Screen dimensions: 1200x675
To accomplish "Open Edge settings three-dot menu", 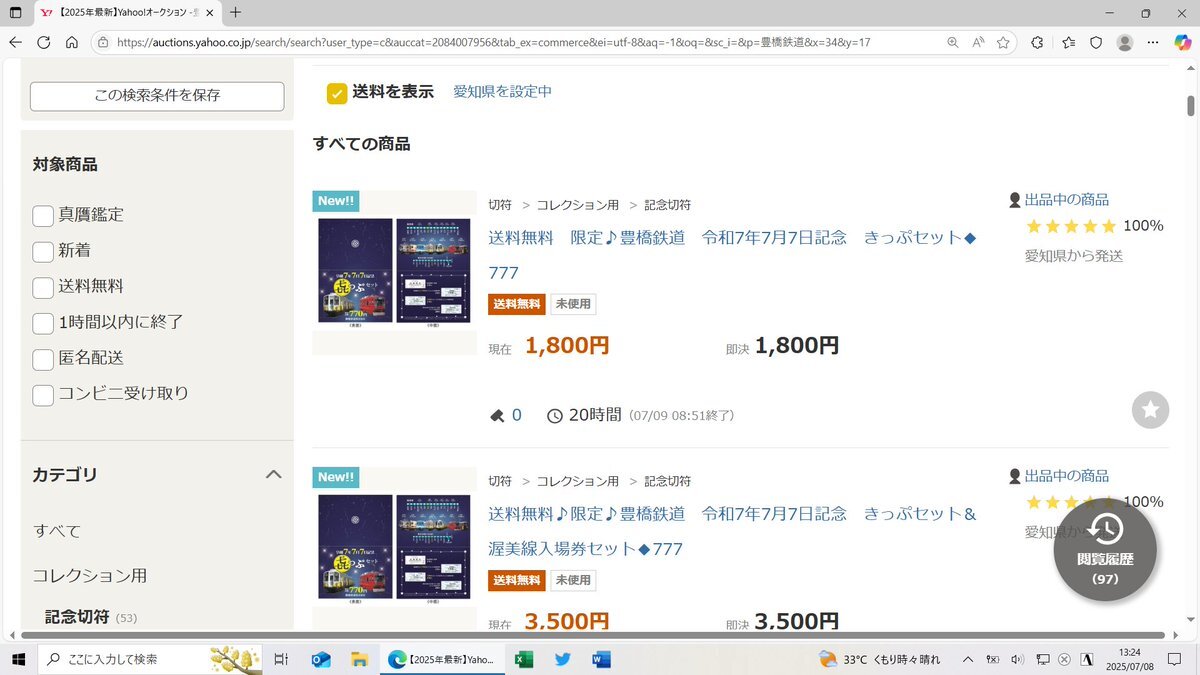I will coord(1153,42).
